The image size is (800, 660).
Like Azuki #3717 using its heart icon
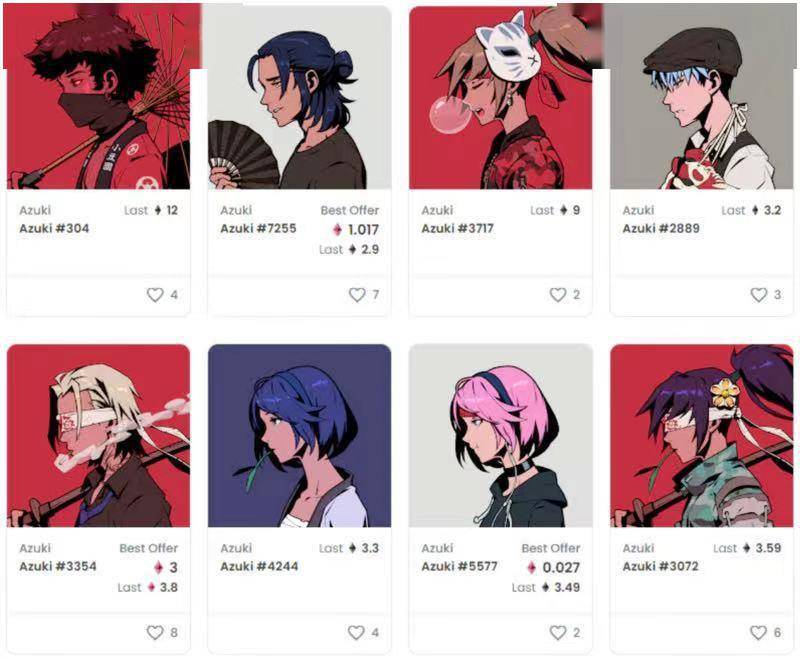(x=558, y=294)
